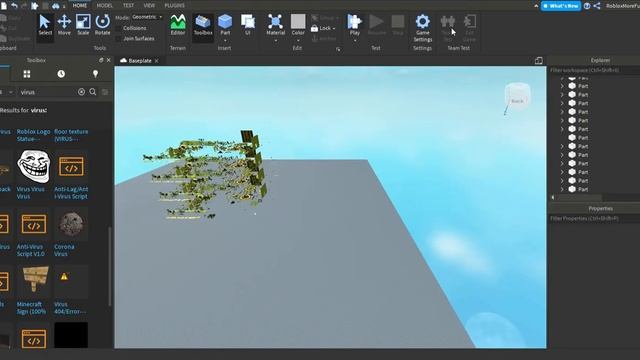
Task: Switch to the TEST ribbon tab
Action: [x=128, y=5]
